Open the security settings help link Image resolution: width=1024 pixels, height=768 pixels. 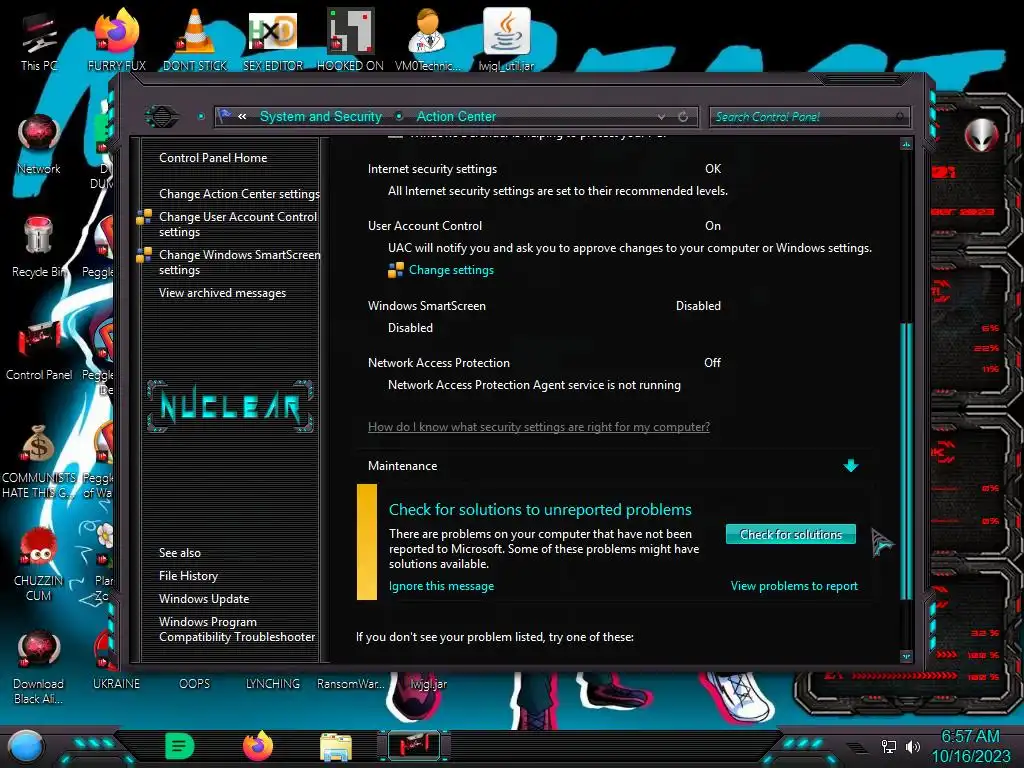coord(539,427)
